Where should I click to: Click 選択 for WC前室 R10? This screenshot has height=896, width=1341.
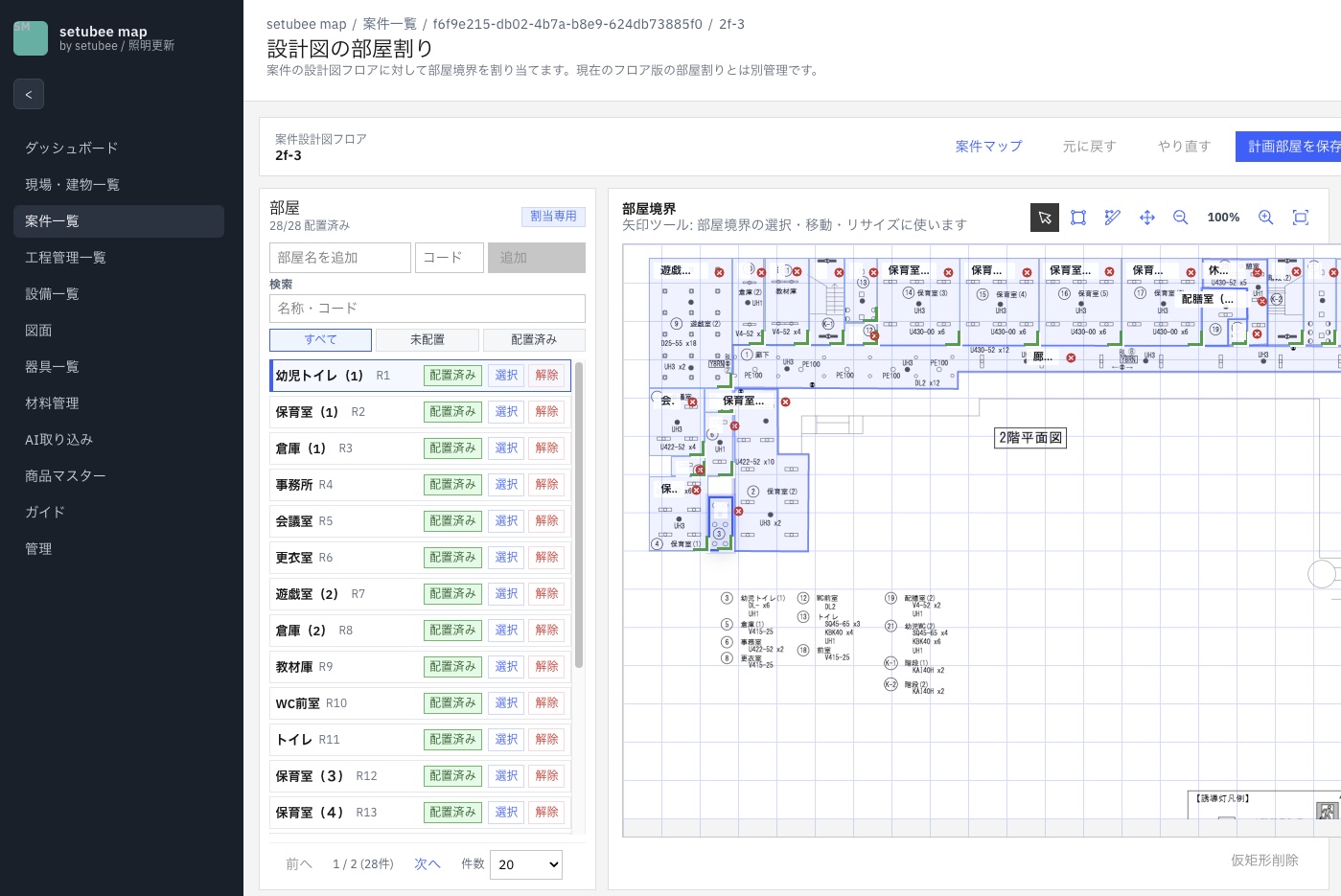pyautogui.click(x=506, y=703)
